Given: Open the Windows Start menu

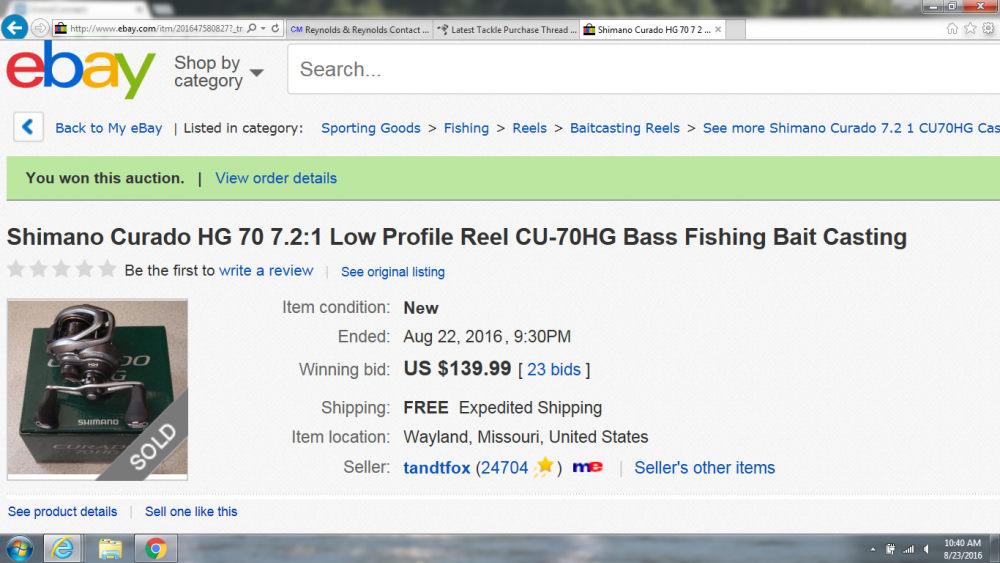Looking at the screenshot, I should tap(19, 549).
